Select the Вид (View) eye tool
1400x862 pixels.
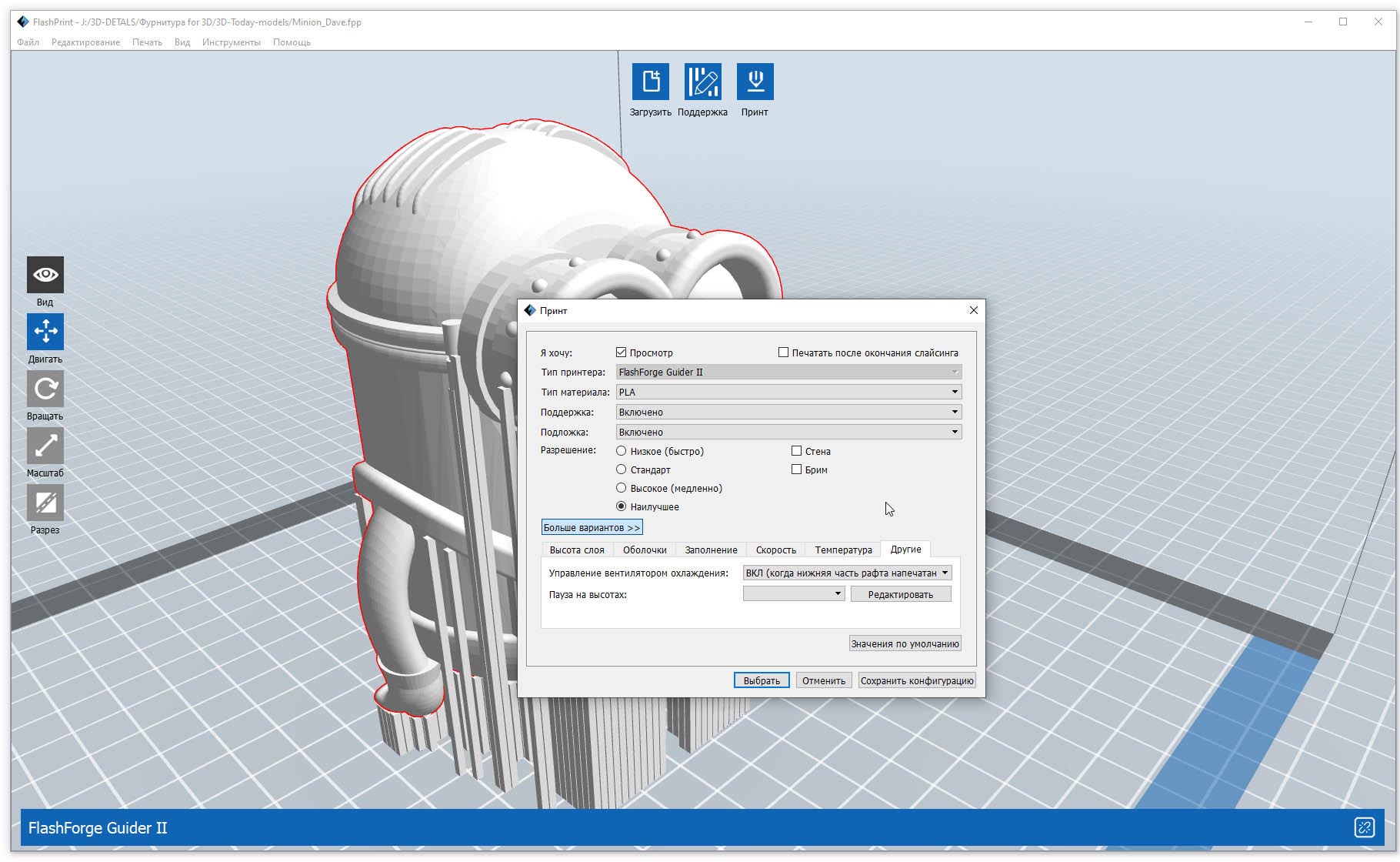tap(45, 275)
